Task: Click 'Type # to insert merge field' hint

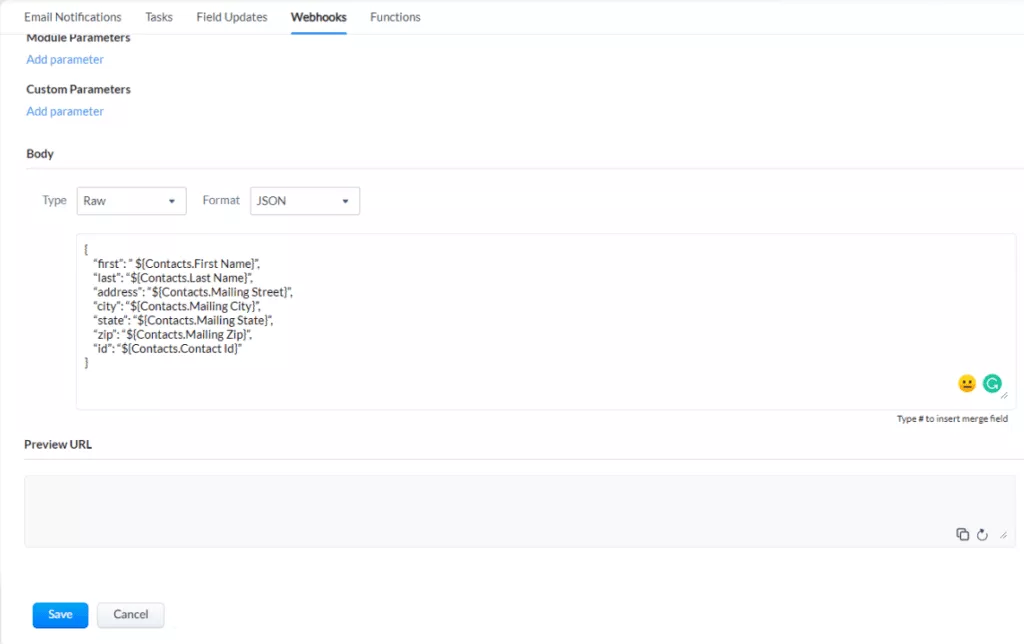Action: point(952,419)
